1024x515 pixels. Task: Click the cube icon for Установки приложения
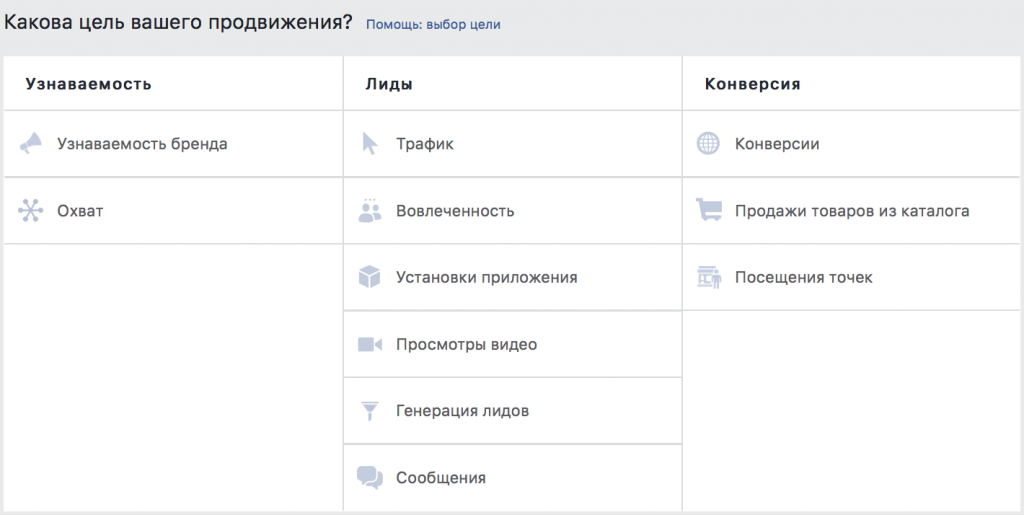tap(370, 277)
